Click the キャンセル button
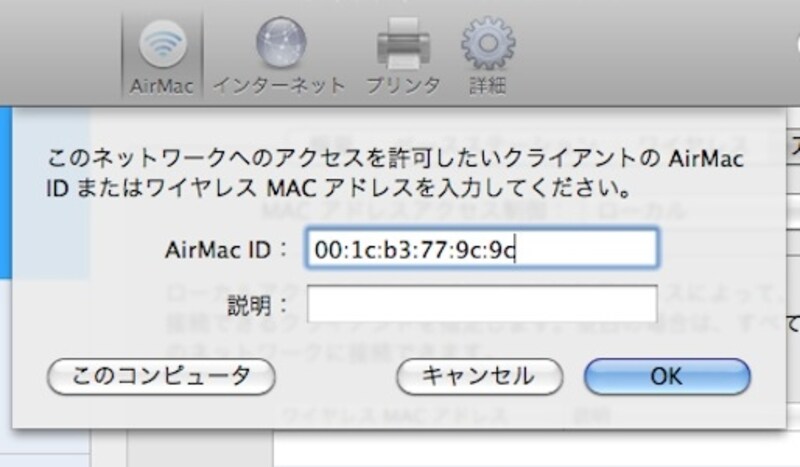 (x=480, y=377)
